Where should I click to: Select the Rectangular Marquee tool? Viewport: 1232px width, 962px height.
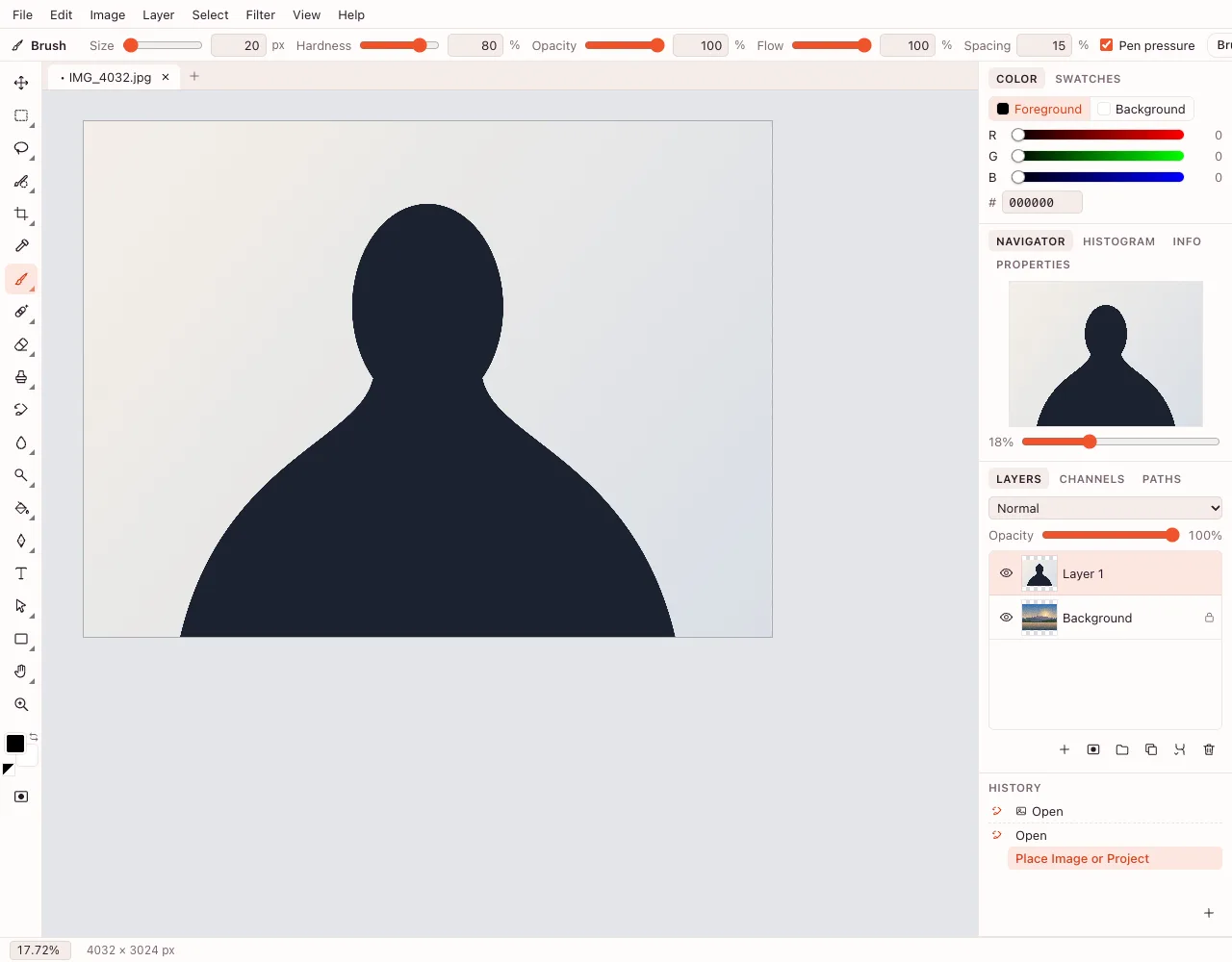point(21,115)
